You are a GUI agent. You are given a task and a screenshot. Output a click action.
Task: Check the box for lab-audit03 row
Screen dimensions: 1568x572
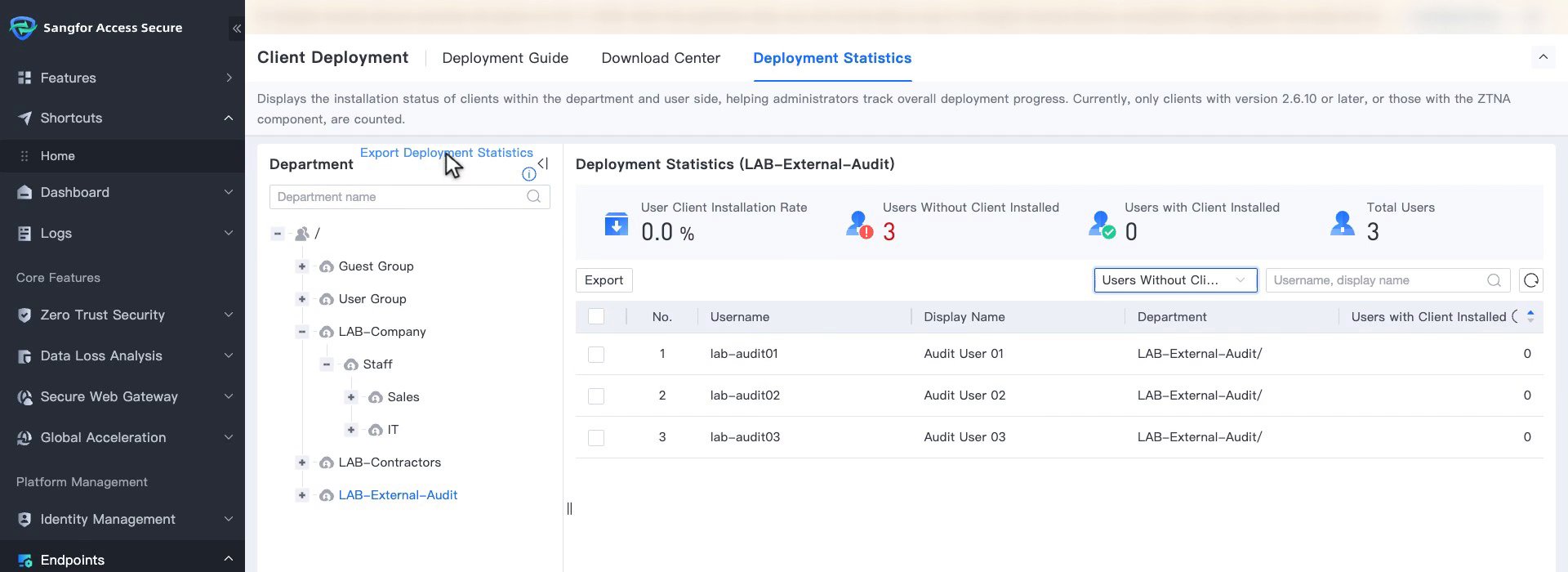(x=596, y=437)
